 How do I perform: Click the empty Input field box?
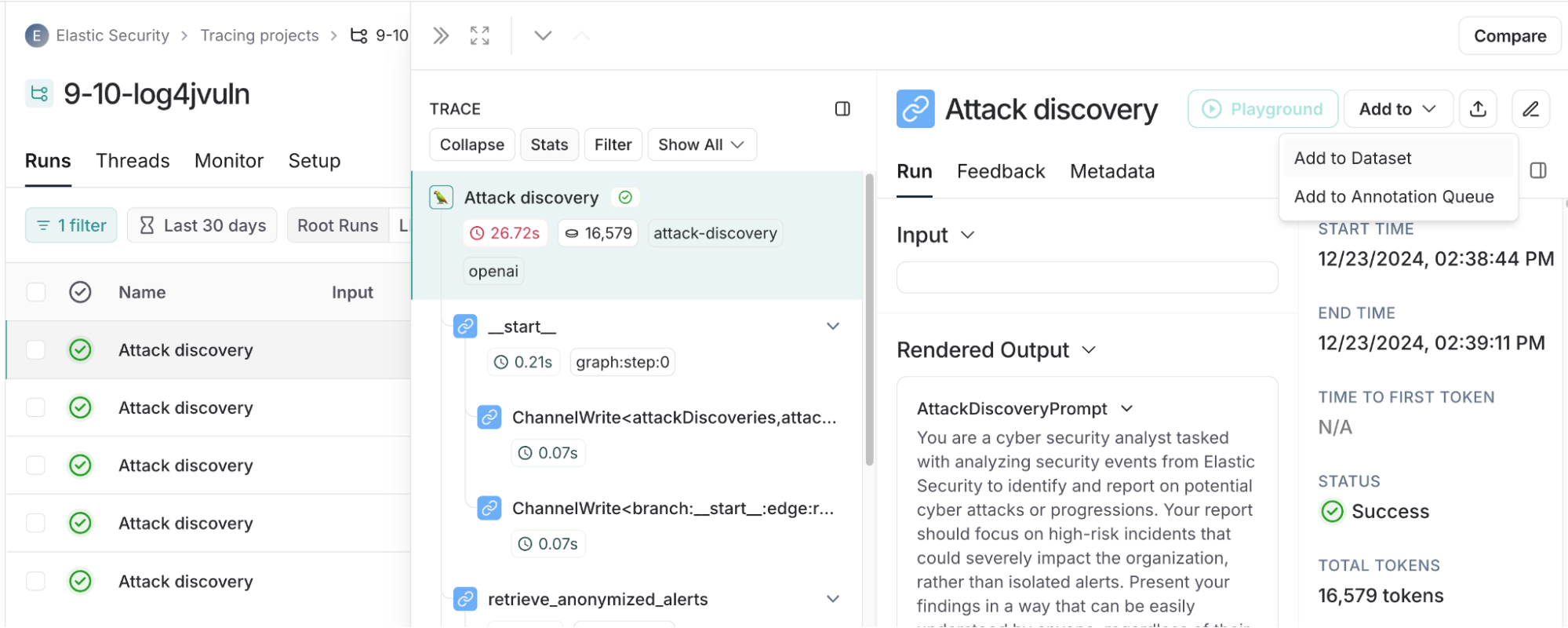1087,277
